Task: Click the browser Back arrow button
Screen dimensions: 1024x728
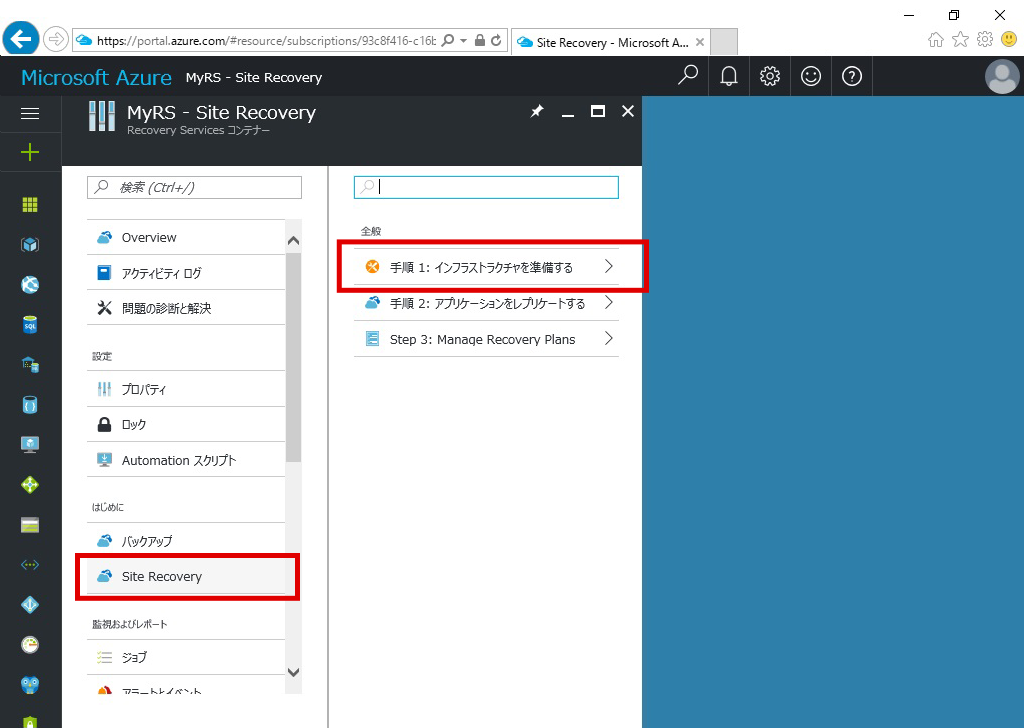Action: (x=21, y=39)
